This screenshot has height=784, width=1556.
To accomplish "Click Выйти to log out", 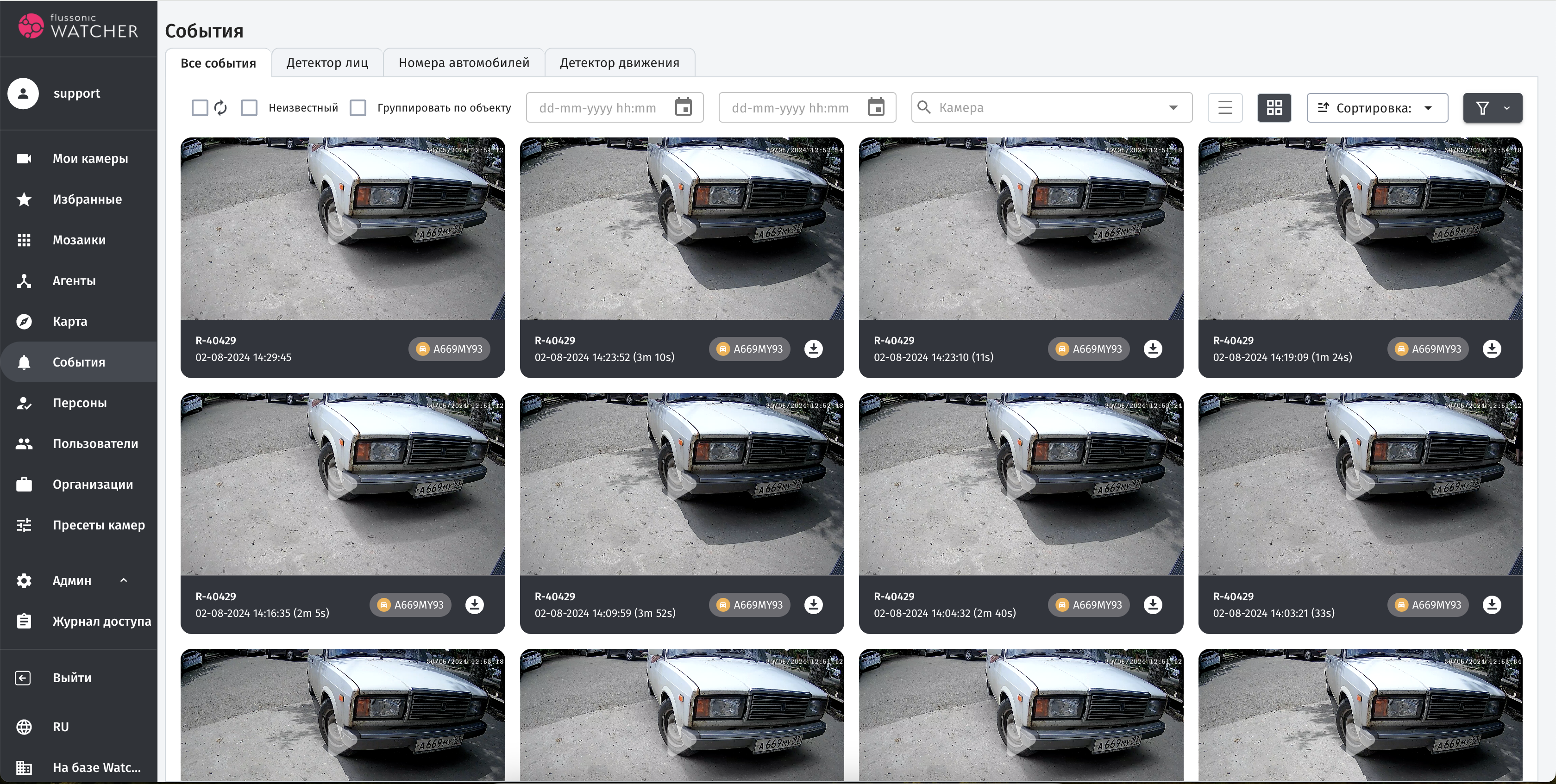I will point(72,677).
